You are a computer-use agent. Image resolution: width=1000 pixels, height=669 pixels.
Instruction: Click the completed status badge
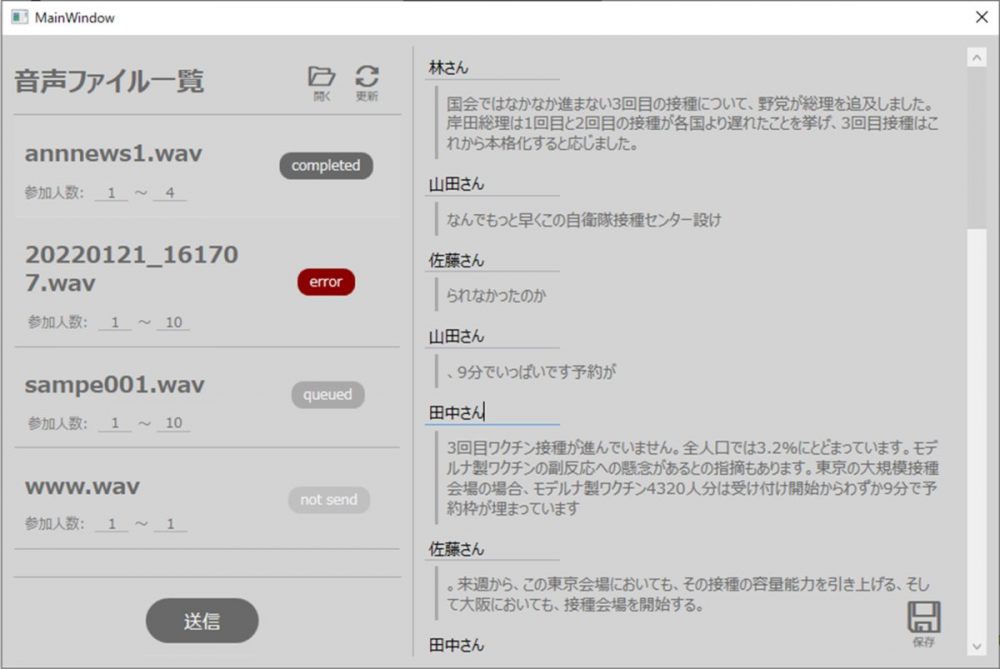[x=326, y=166]
